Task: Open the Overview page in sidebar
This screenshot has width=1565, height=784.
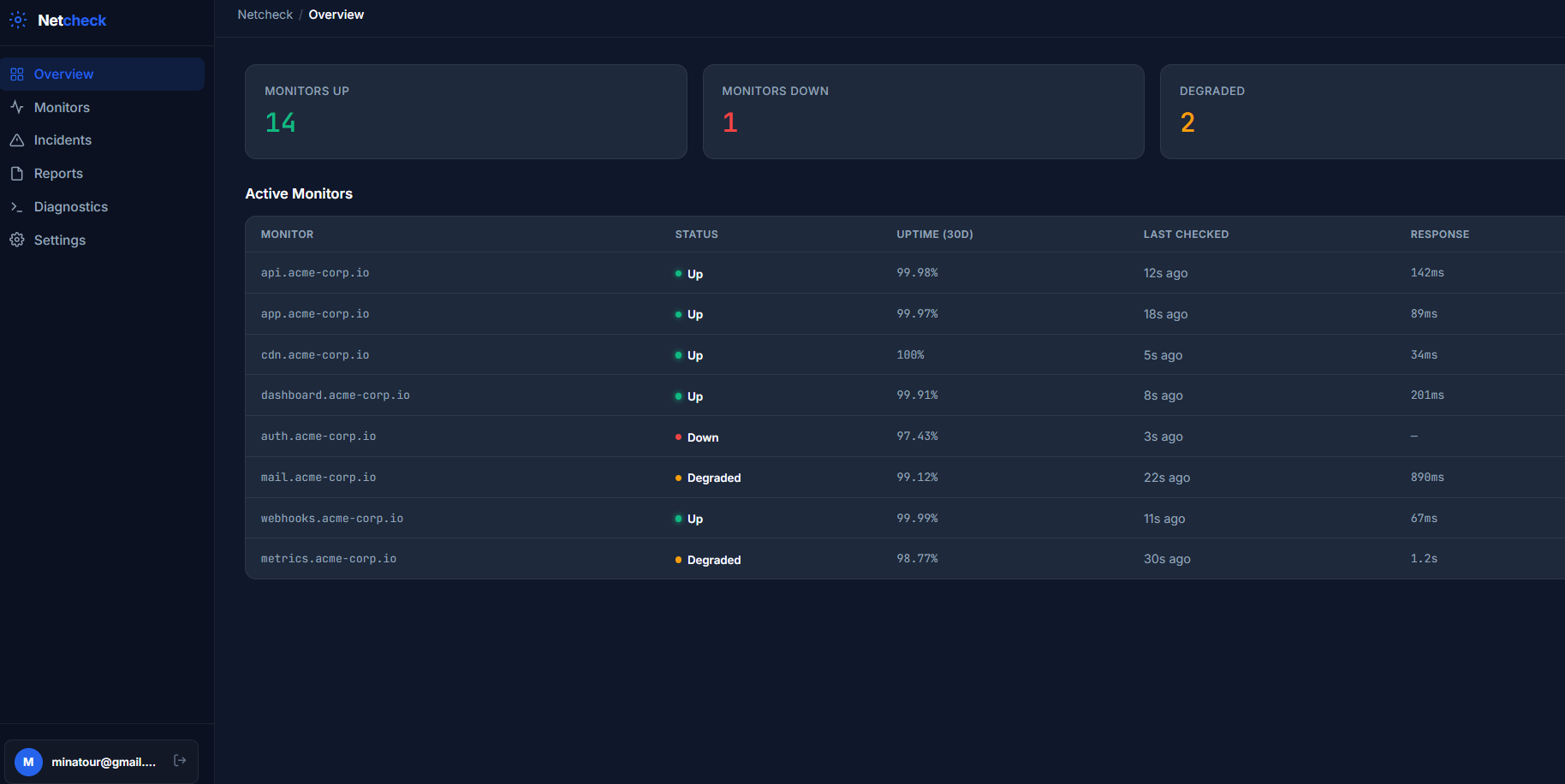Action: [103, 74]
